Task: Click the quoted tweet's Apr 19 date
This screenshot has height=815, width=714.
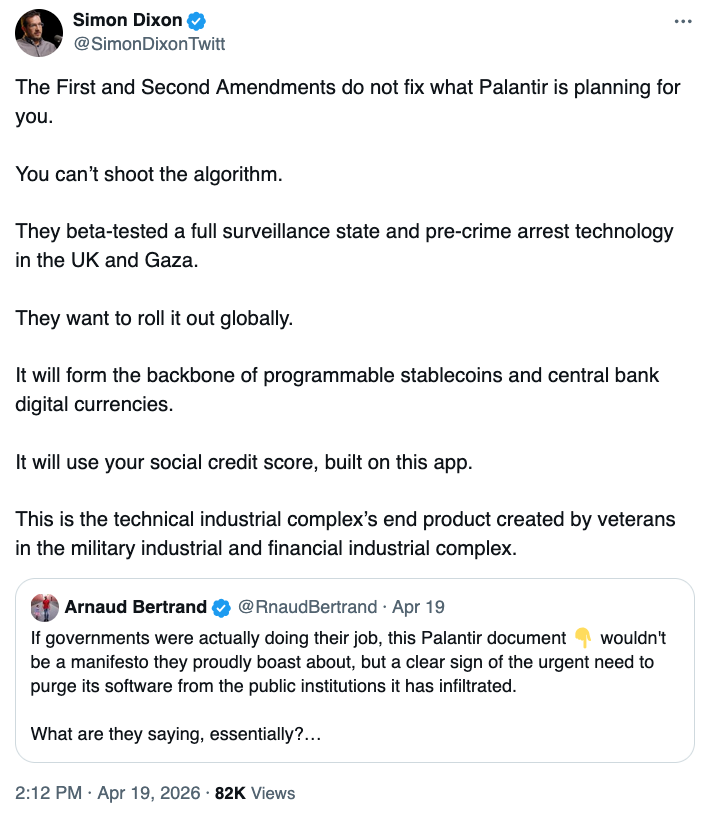Action: coord(419,607)
